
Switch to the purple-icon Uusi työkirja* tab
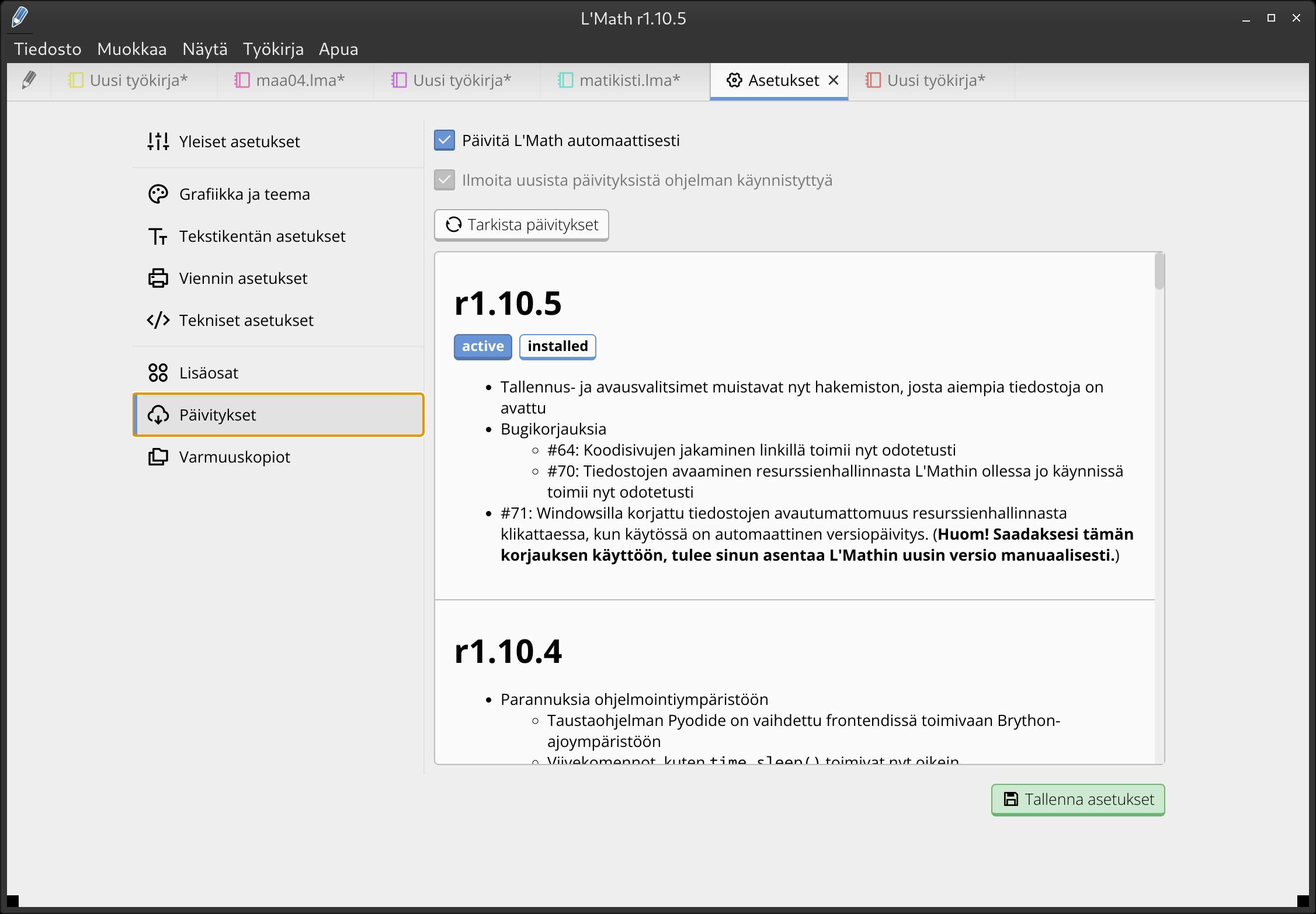coord(457,81)
